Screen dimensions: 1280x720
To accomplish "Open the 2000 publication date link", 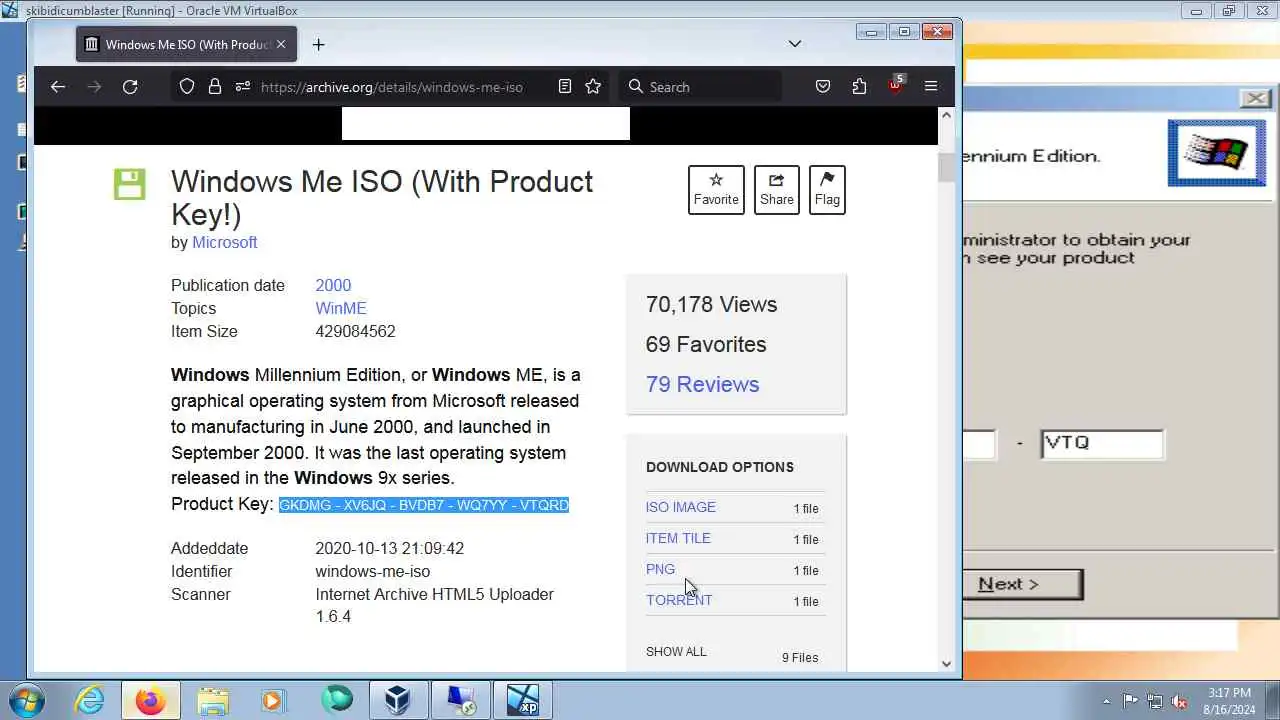I will pyautogui.click(x=333, y=285).
